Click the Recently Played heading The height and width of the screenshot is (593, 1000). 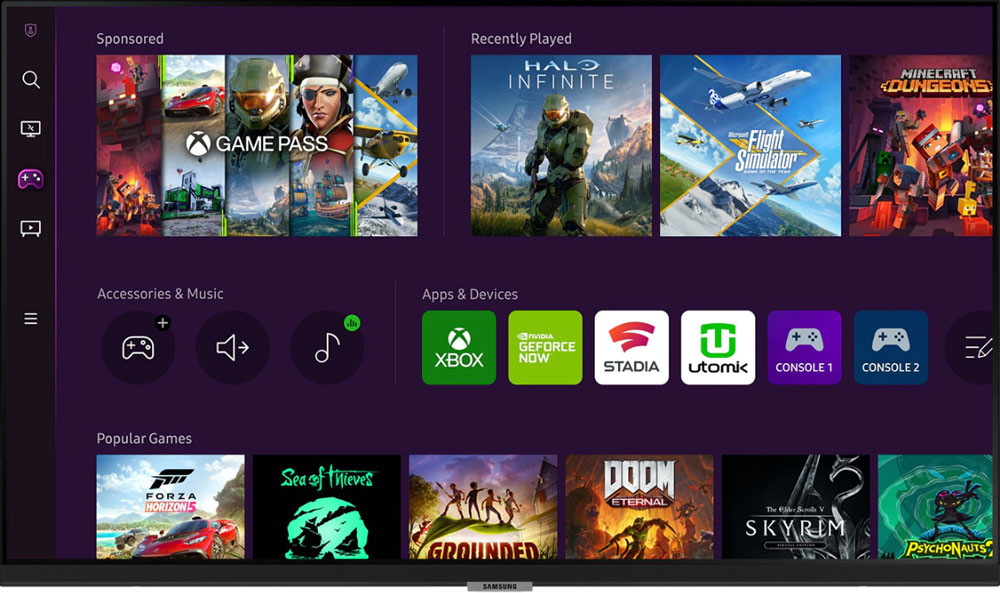coord(521,39)
